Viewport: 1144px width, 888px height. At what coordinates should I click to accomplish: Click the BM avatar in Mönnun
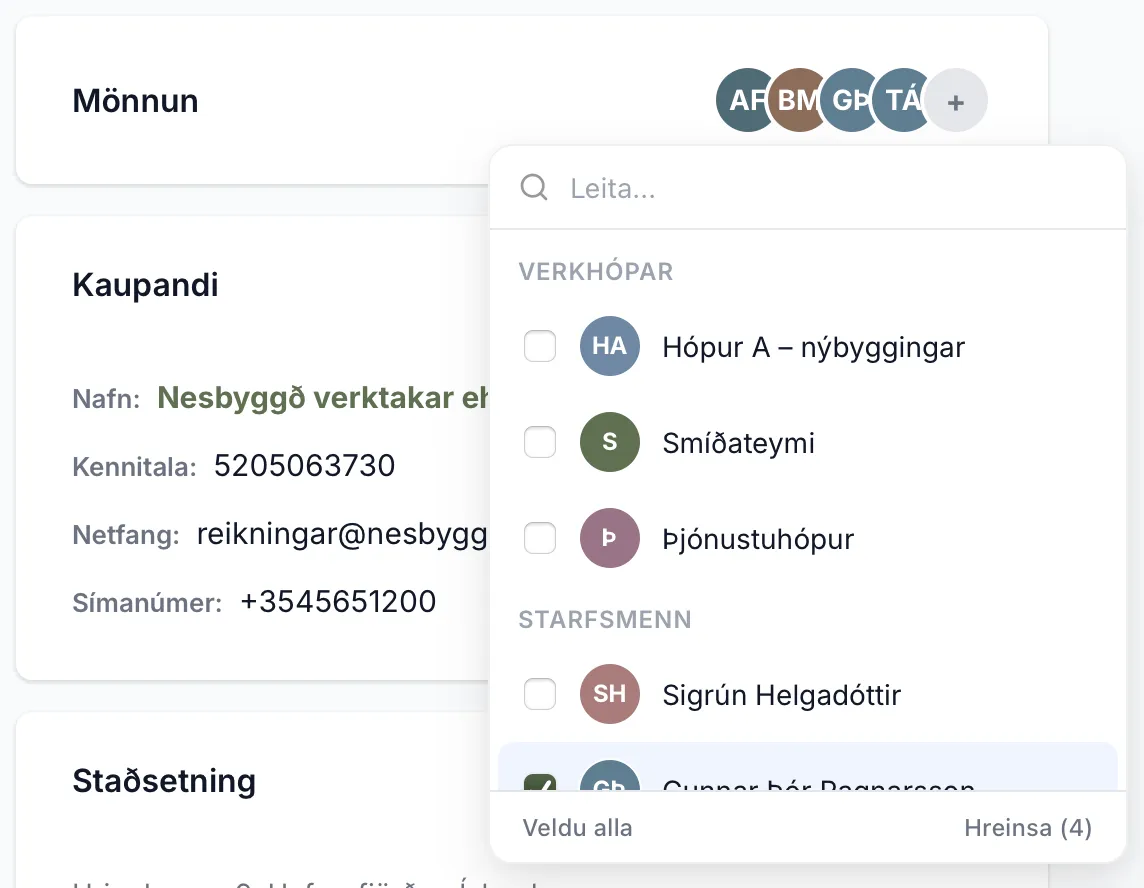coord(797,100)
